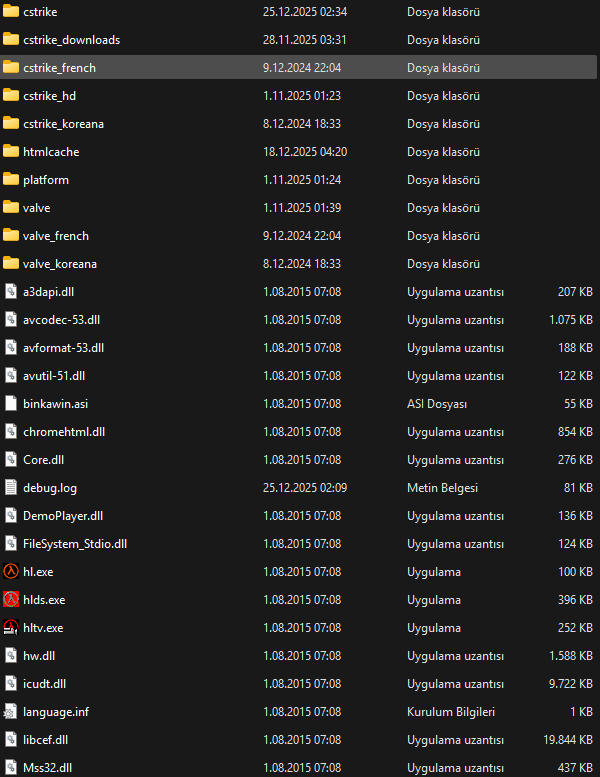Click the valve folder icon
The width and height of the screenshot is (600, 777).
coord(11,207)
